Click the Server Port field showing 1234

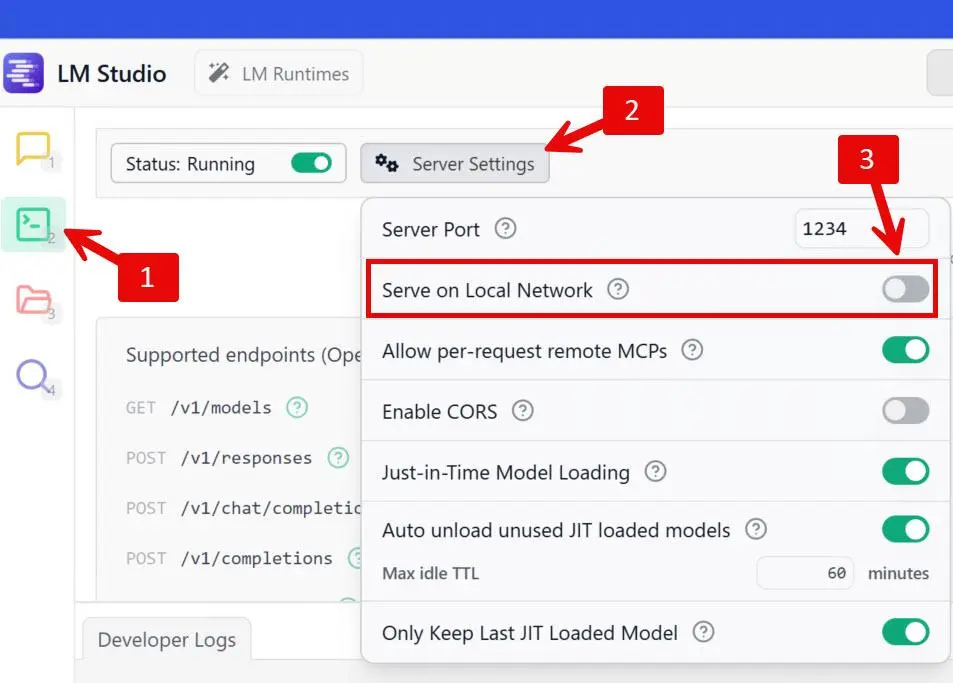(x=861, y=228)
